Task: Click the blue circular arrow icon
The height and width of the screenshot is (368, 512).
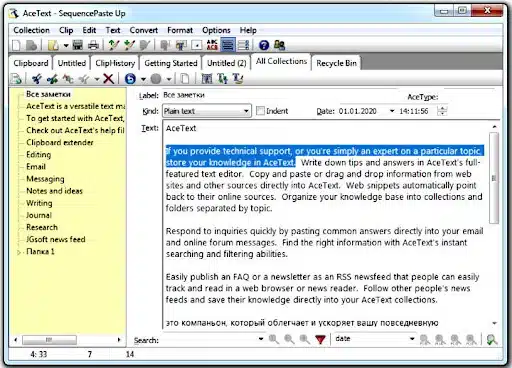Action: (130, 79)
